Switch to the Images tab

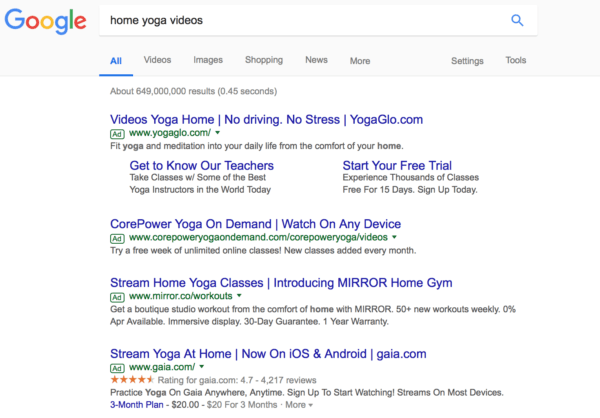208,60
